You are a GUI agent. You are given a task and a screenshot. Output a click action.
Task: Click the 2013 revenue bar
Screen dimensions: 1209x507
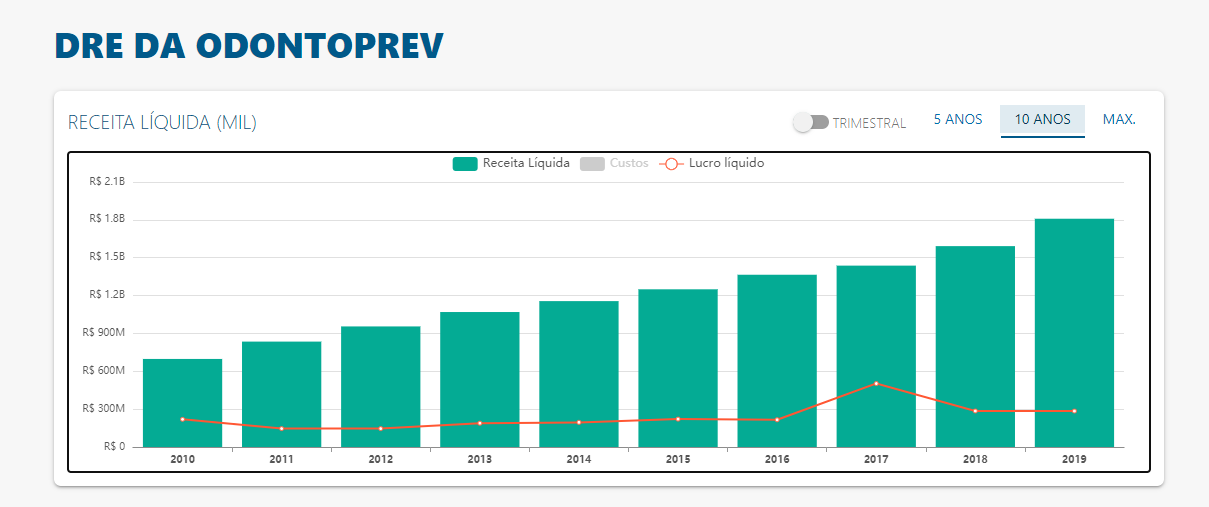(x=479, y=380)
